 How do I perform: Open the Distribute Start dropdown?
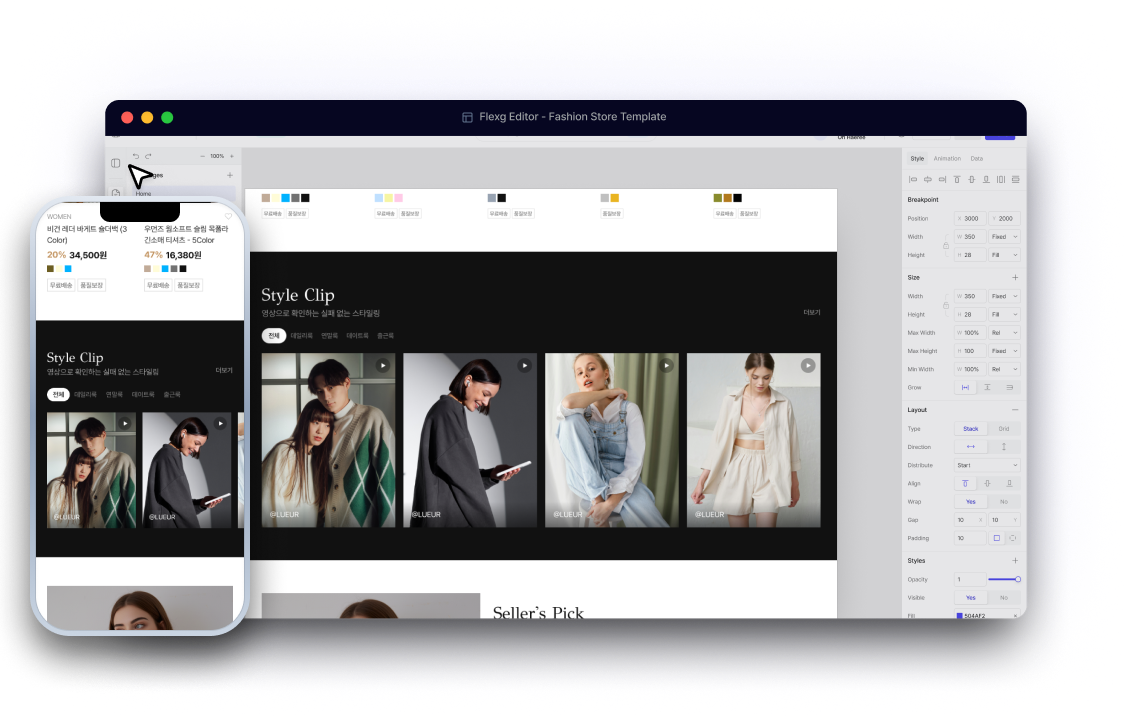pos(987,465)
